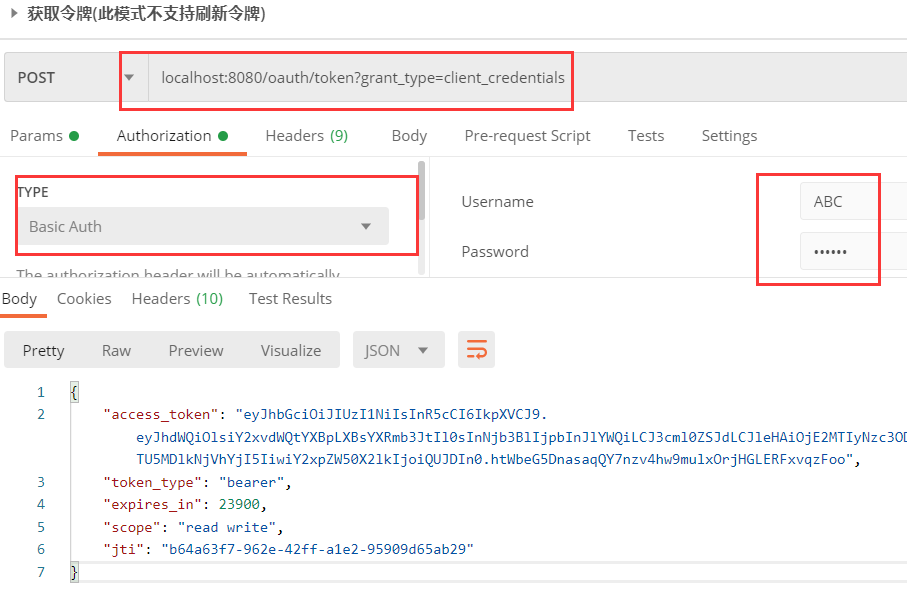Viewport: 907px width, 591px height.
Task: Click the jti value b64a63f7-962e-42ff-a1e2-95909d65ab29
Action: (x=317, y=549)
